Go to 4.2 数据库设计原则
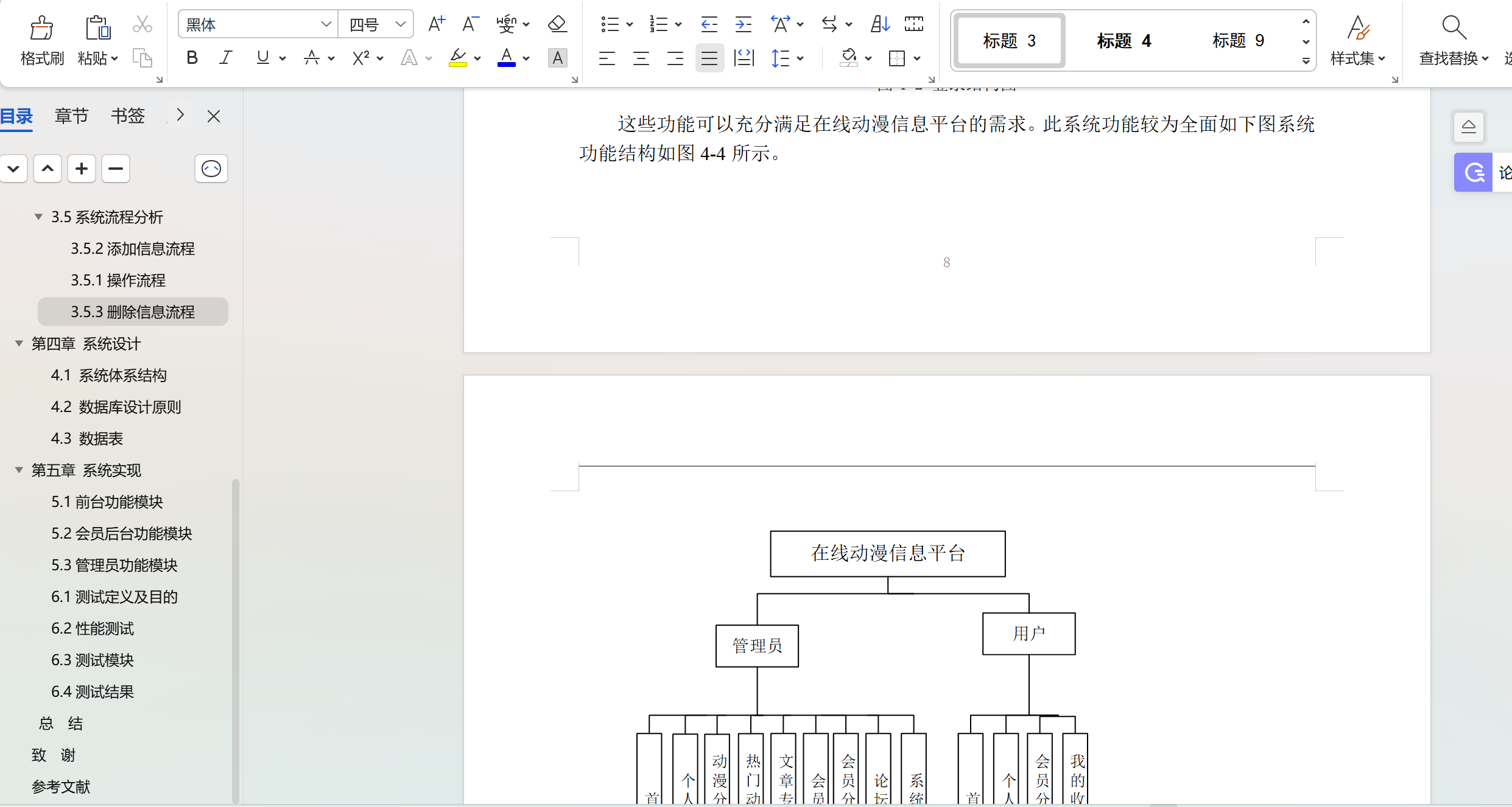This screenshot has height=807, width=1512. click(116, 407)
